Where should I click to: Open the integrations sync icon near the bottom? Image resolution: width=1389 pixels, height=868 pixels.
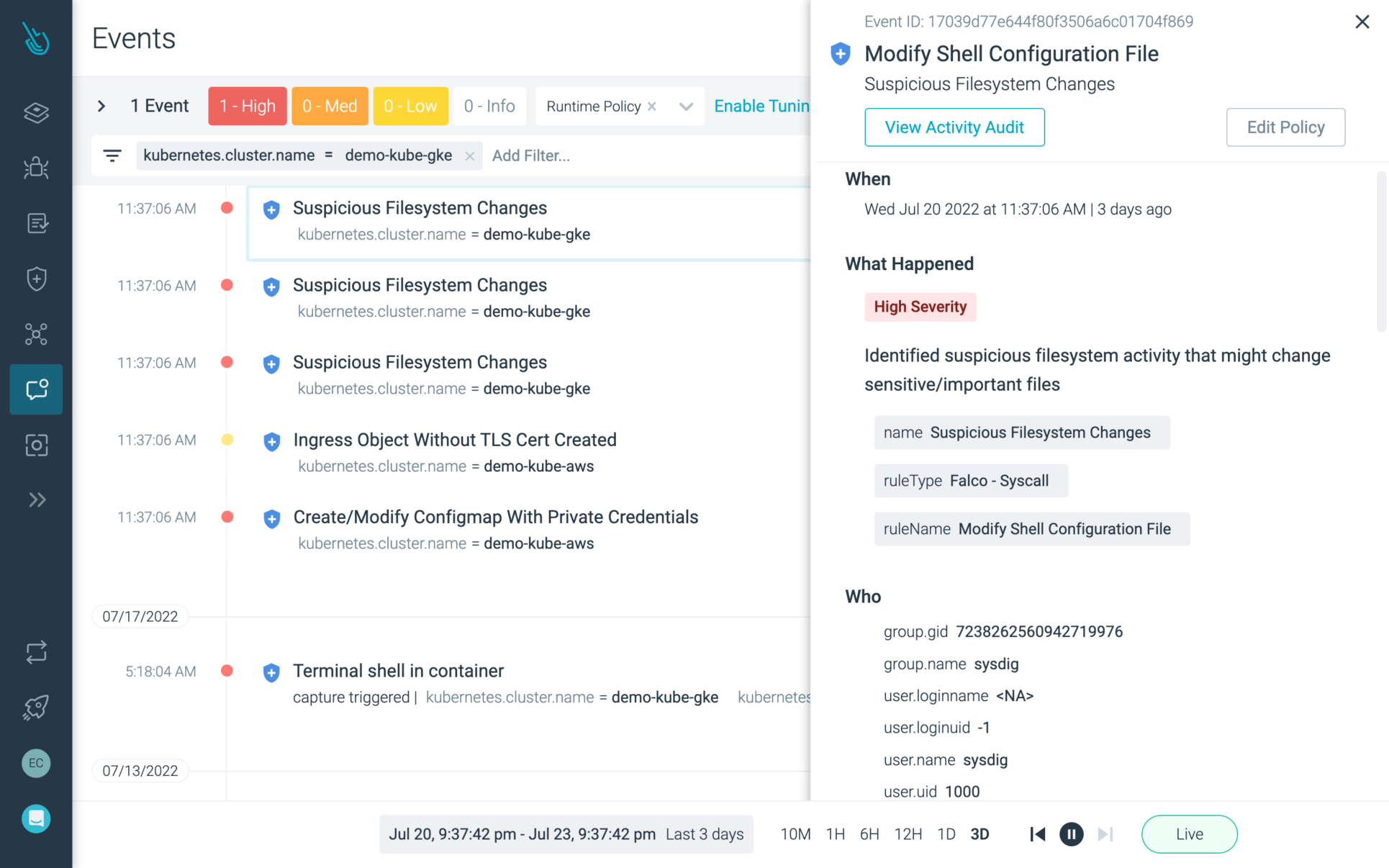[36, 652]
